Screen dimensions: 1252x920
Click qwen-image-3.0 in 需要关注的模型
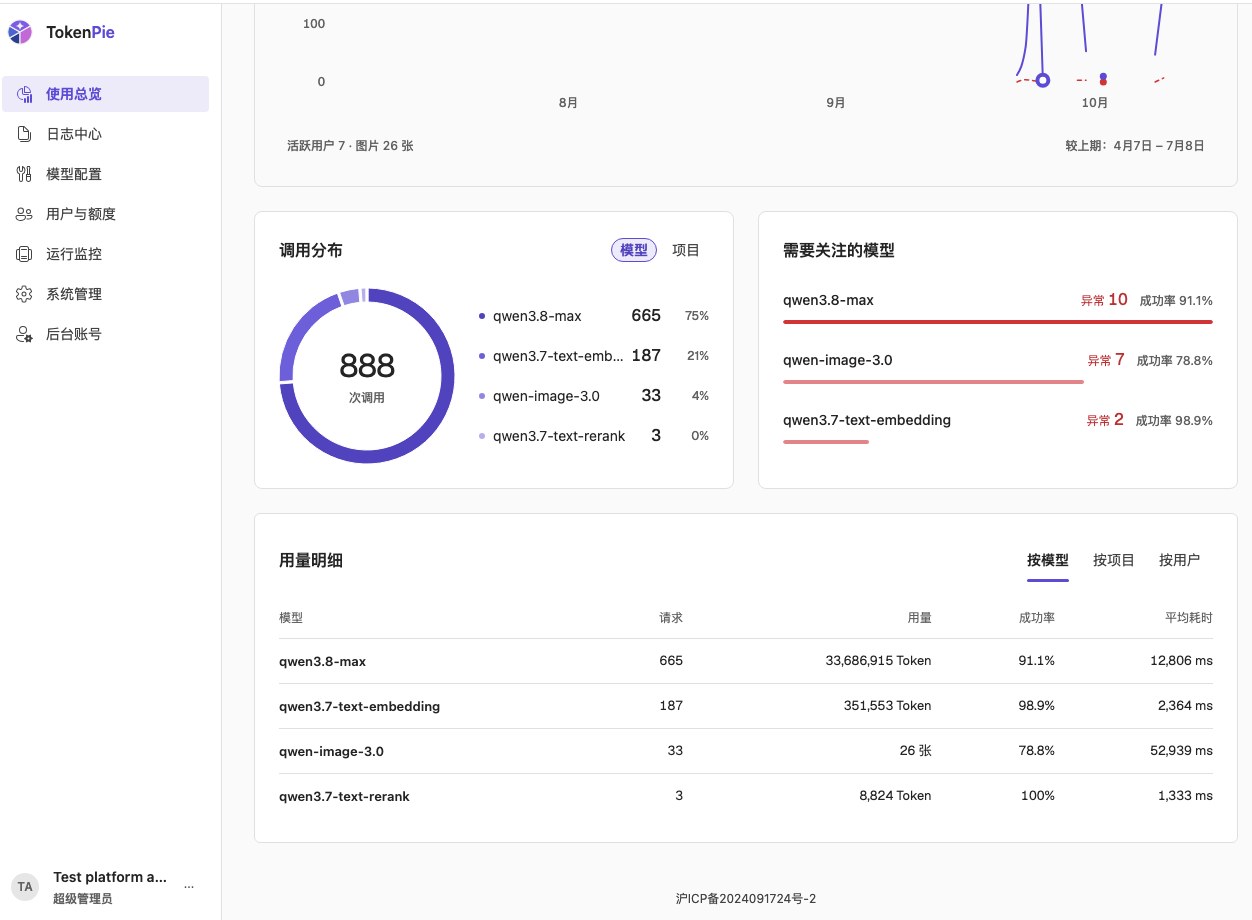point(838,360)
